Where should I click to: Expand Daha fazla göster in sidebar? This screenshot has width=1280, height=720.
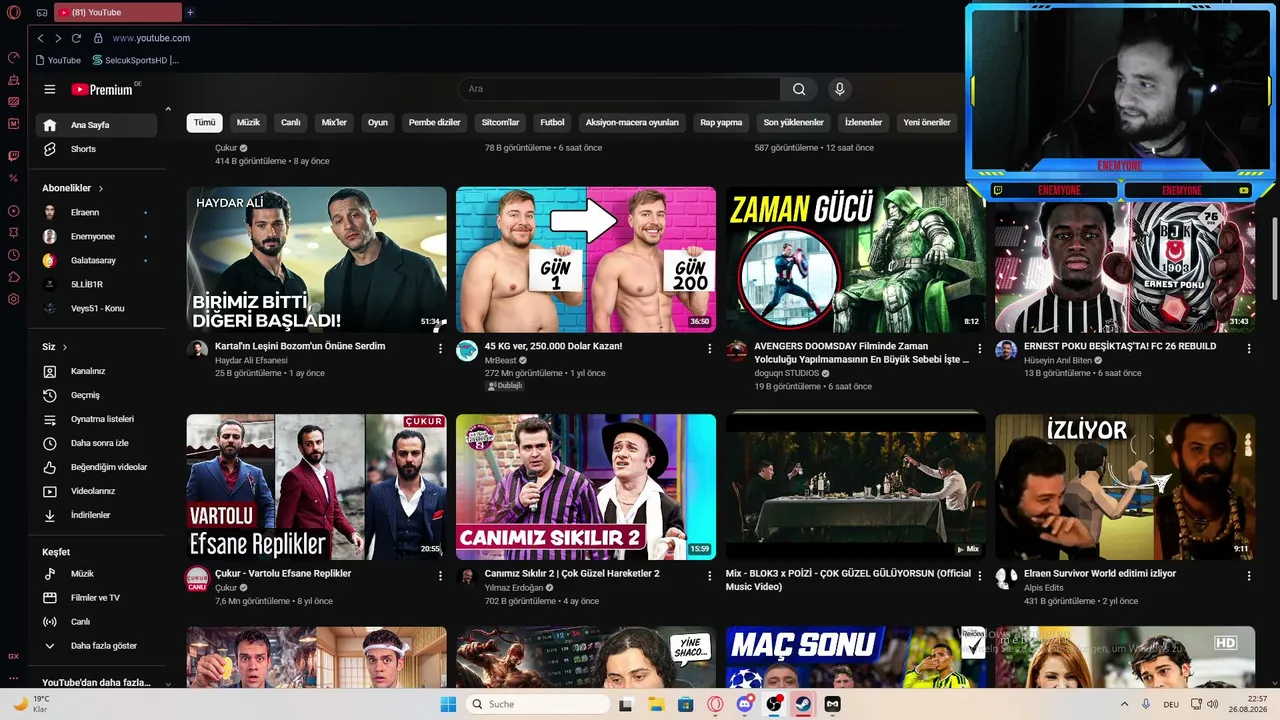coord(96,646)
